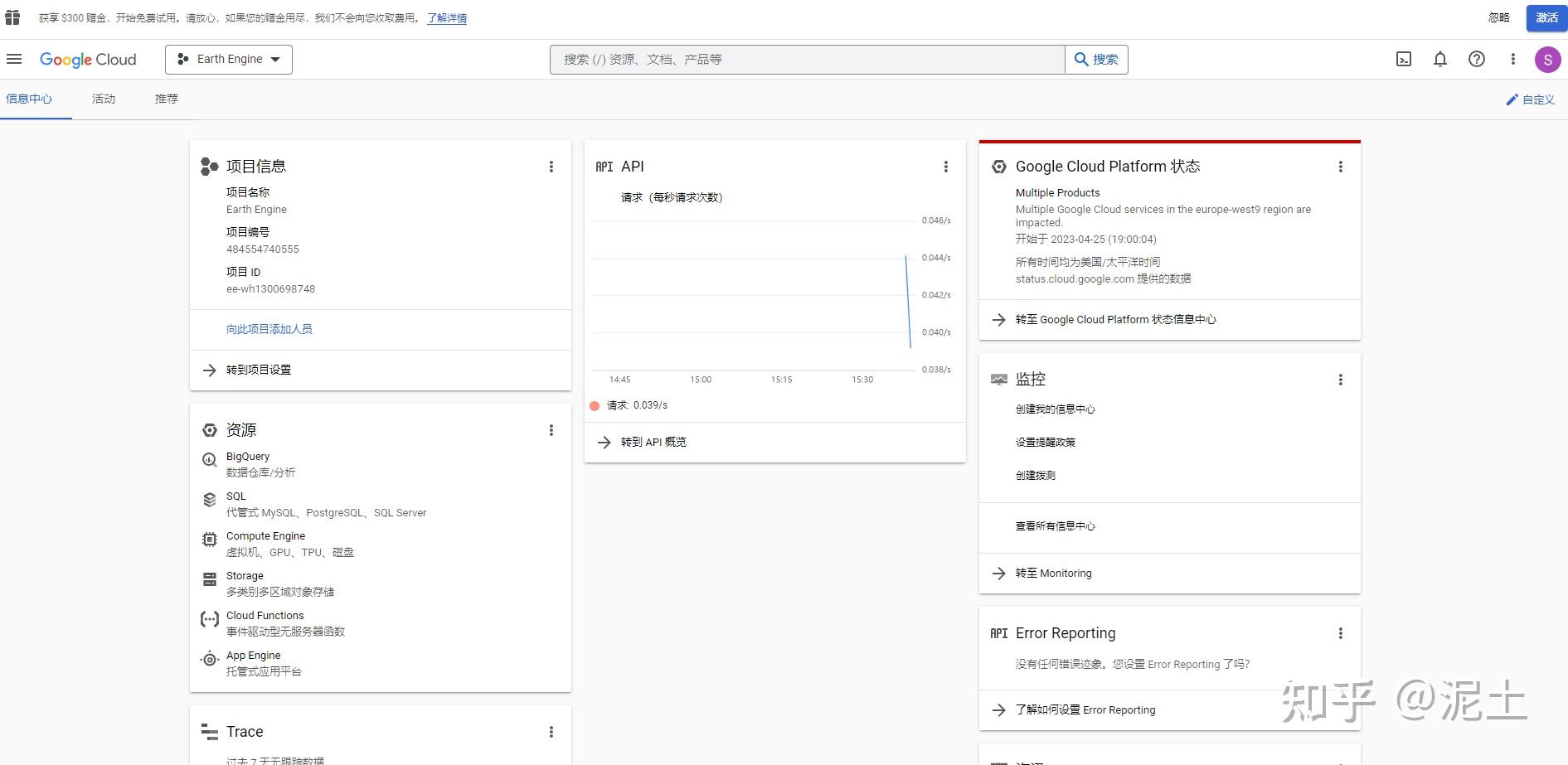1568x765 pixels.
Task: Open the gift icon in the trial banner
Action: click(x=12, y=17)
